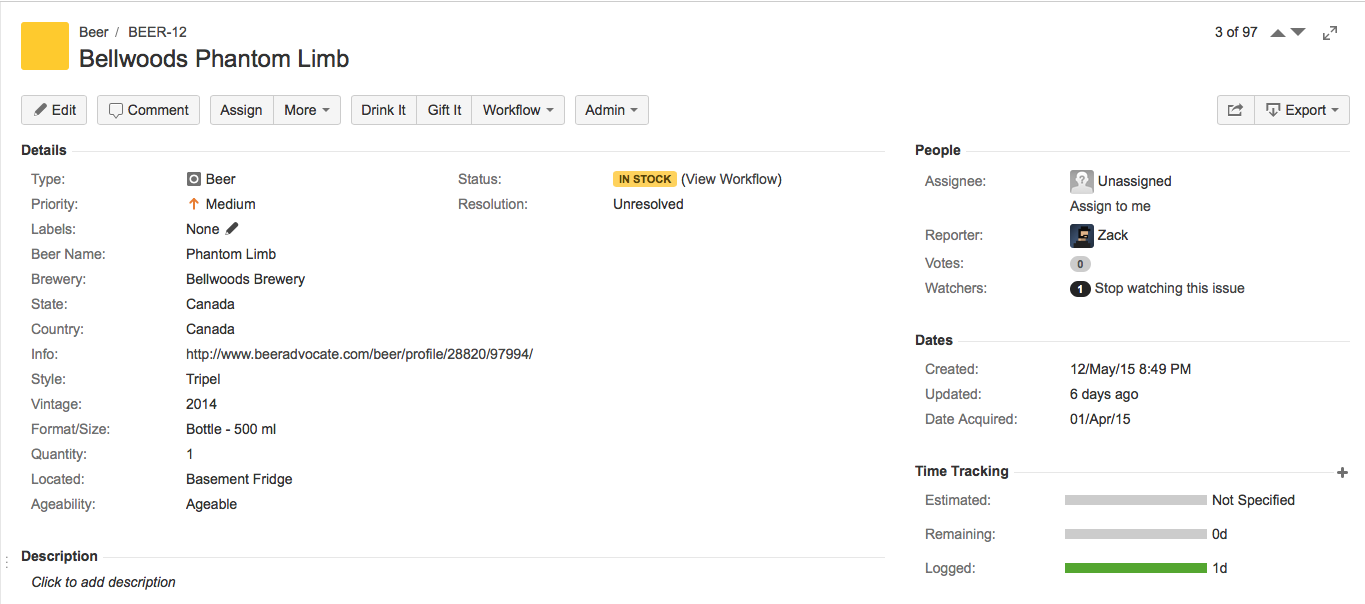Click the Basement Fridge location value
The image size is (1365, 604).
(239, 479)
